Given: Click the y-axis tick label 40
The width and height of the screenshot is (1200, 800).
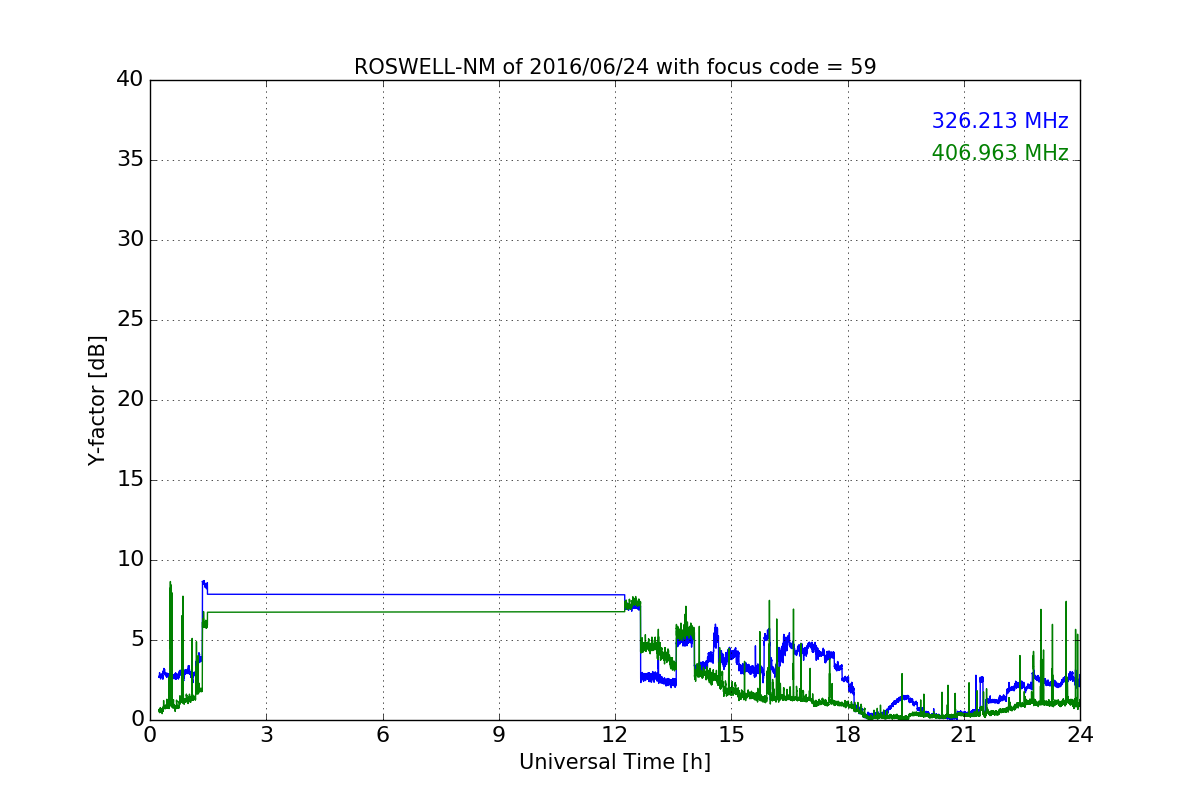Looking at the screenshot, I should point(130,80).
